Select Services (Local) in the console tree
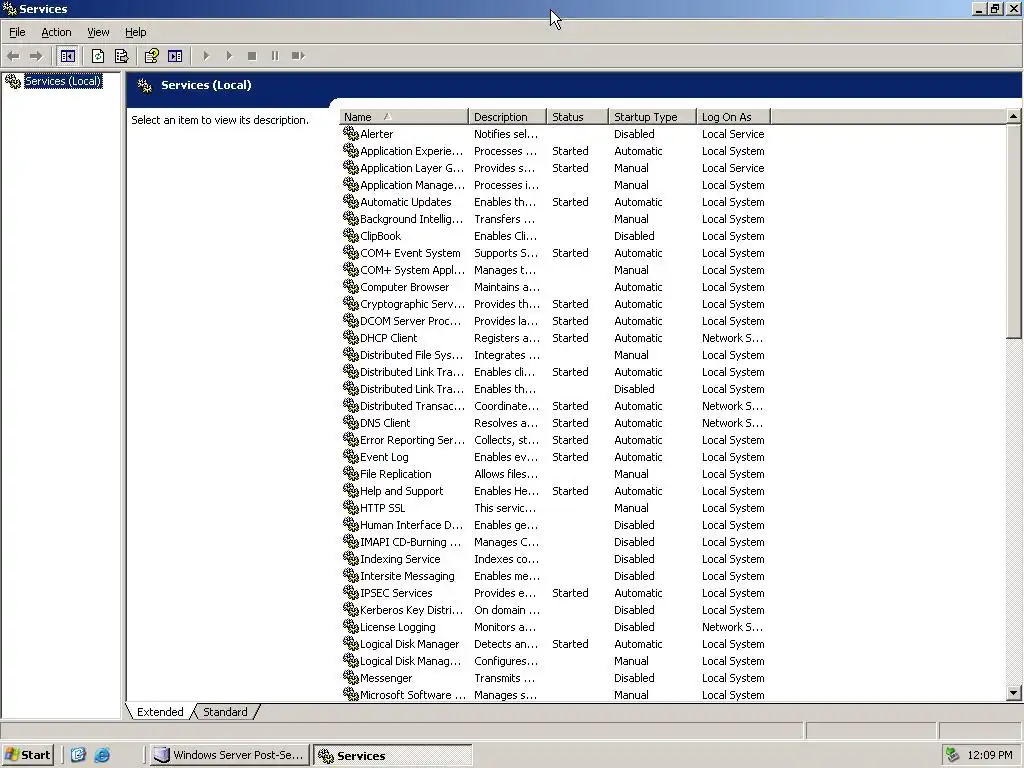The height and width of the screenshot is (768, 1024). (x=63, y=81)
